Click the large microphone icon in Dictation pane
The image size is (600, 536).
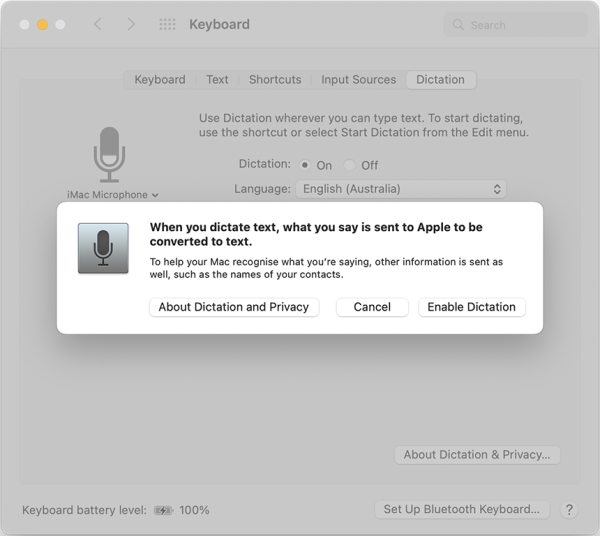[109, 155]
